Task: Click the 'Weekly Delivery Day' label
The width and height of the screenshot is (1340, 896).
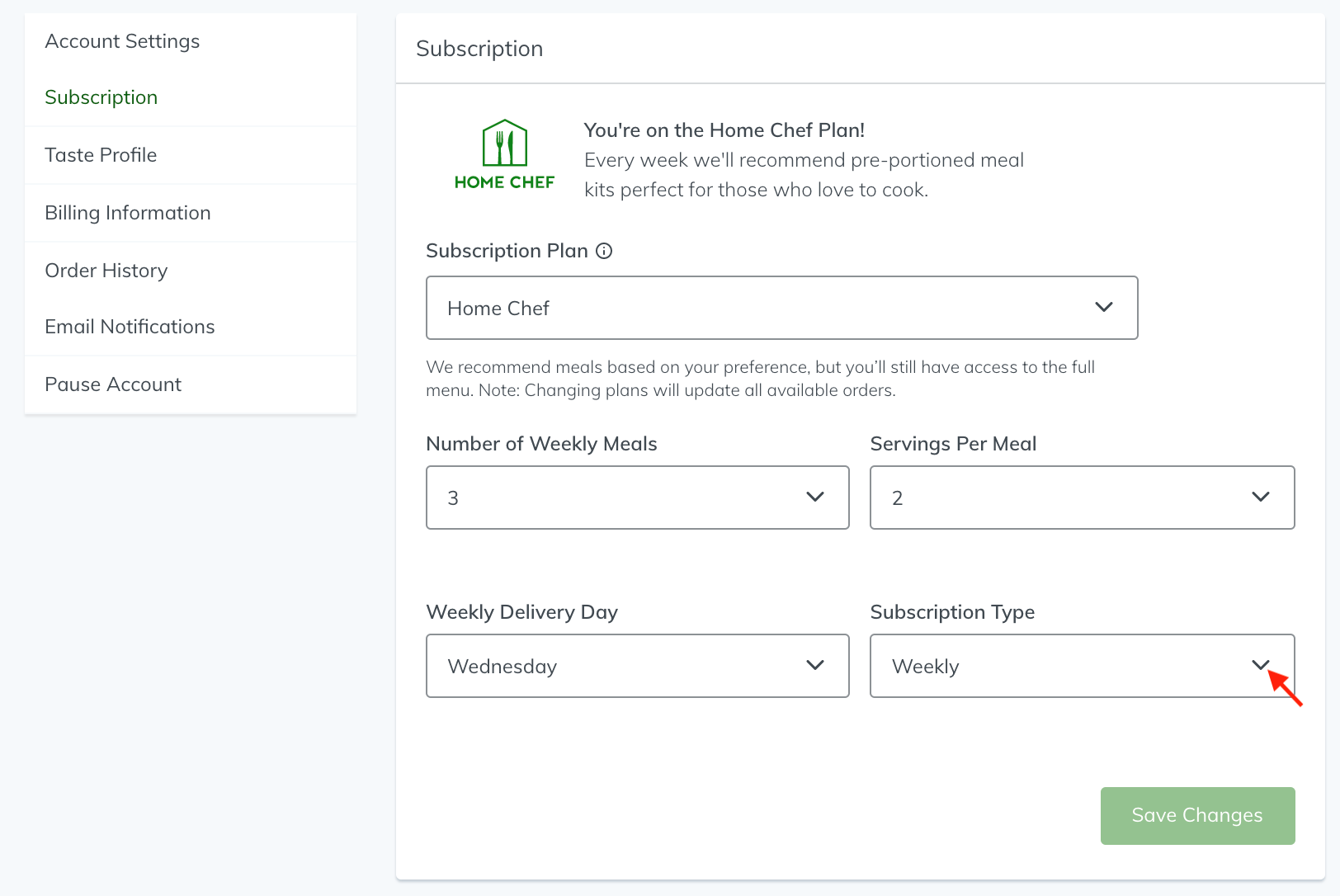Action: coord(521,612)
